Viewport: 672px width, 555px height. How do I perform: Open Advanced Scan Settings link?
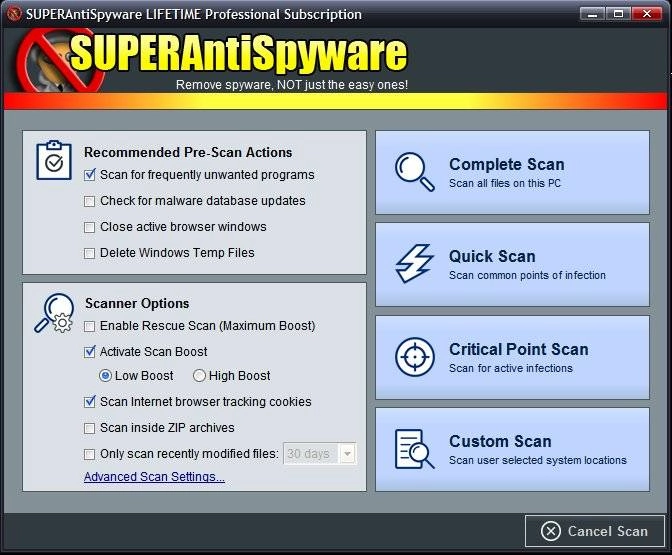[154, 477]
